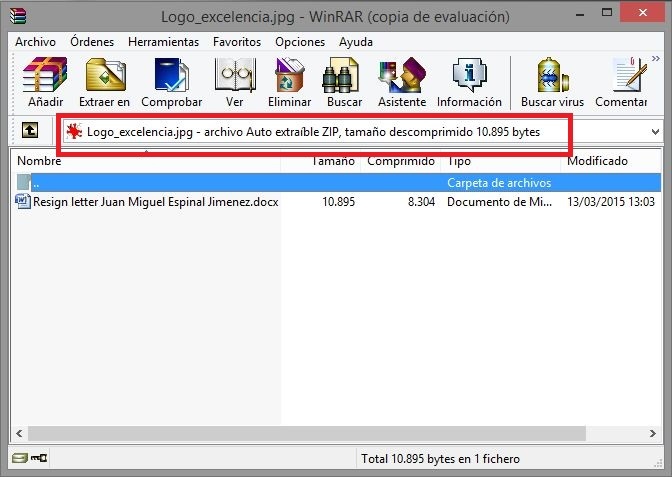The image size is (672, 477).
Task: Minimize the WinRAR window
Action: 580,14
